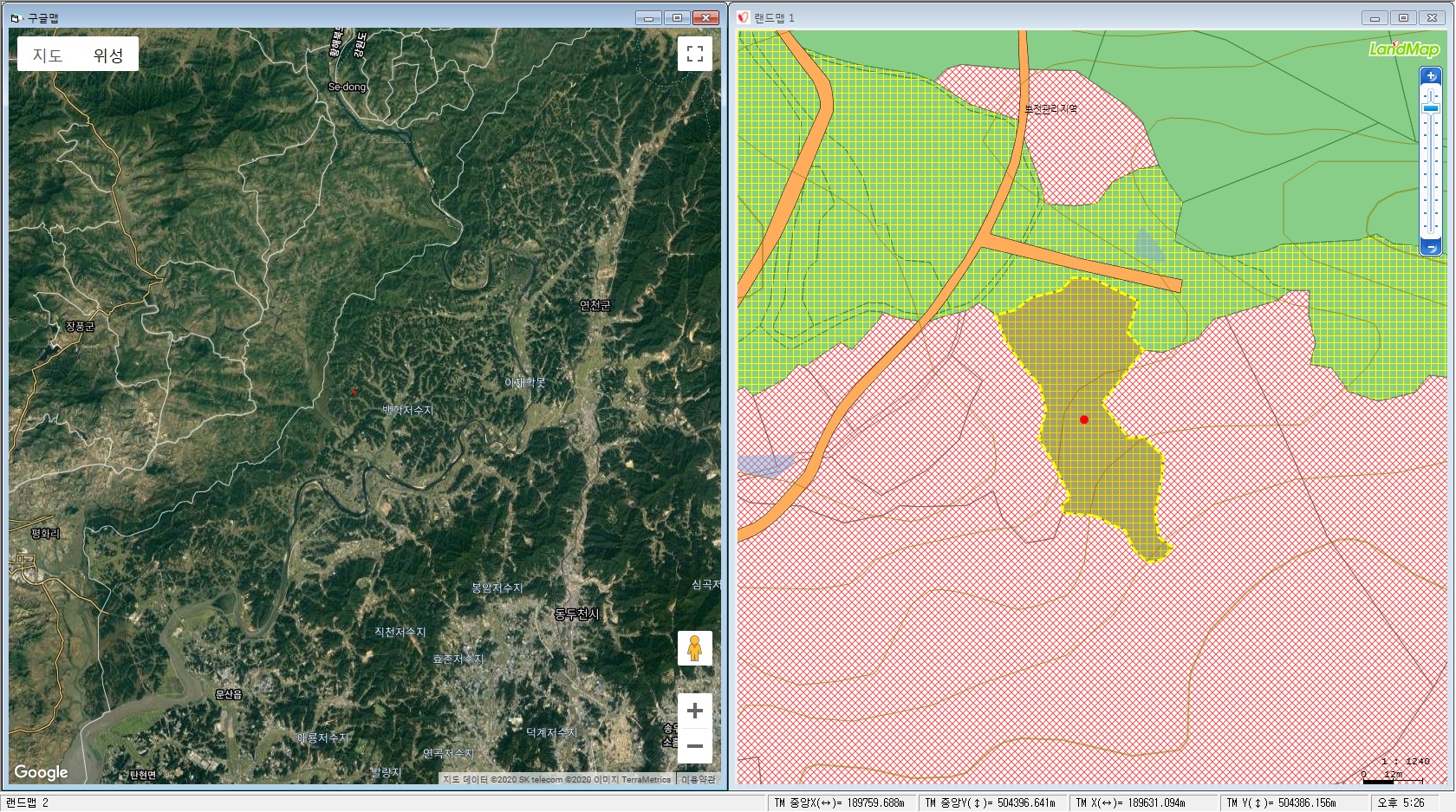Click the 문산읍 map label
Image resolution: width=1456 pixels, height=812 pixels.
[229, 694]
